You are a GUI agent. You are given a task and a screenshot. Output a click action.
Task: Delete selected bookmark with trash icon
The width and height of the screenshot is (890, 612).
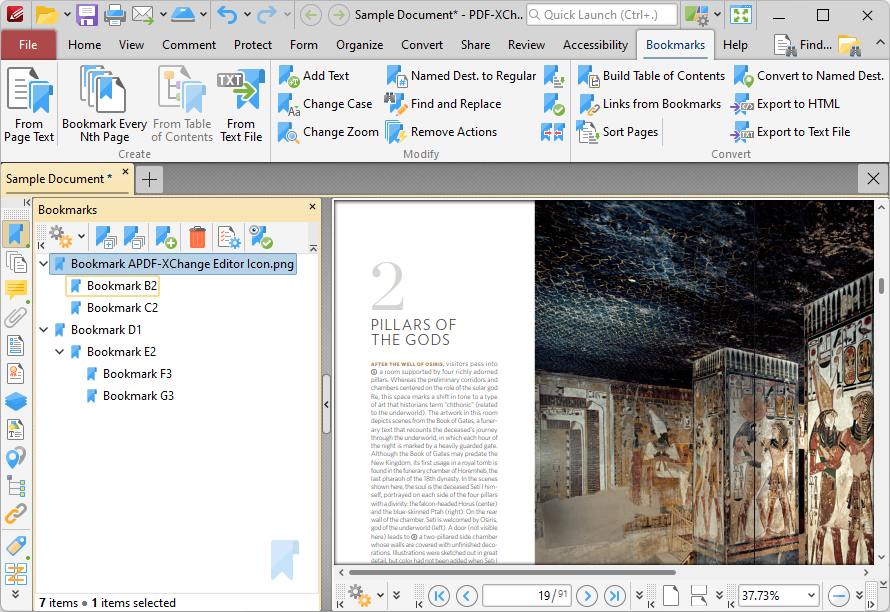click(x=197, y=237)
